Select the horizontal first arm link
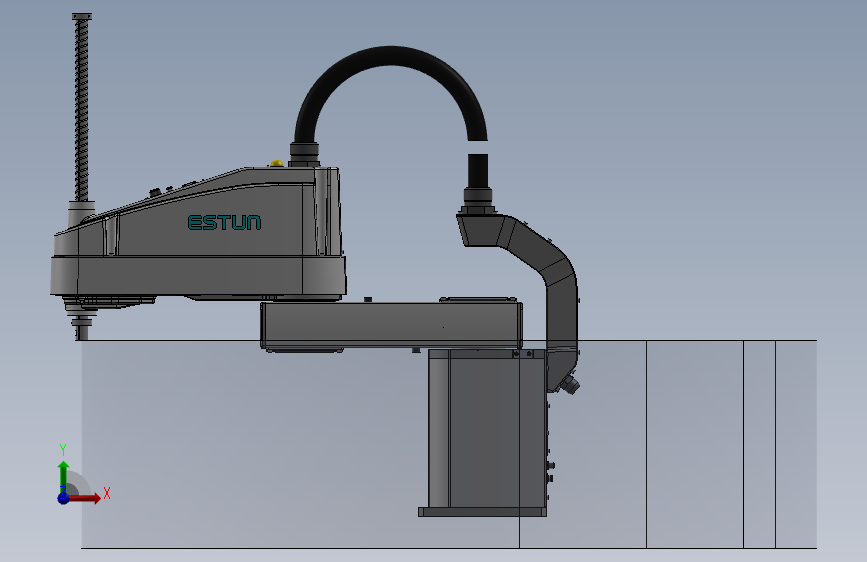Image resolution: width=867 pixels, height=562 pixels. click(x=391, y=326)
